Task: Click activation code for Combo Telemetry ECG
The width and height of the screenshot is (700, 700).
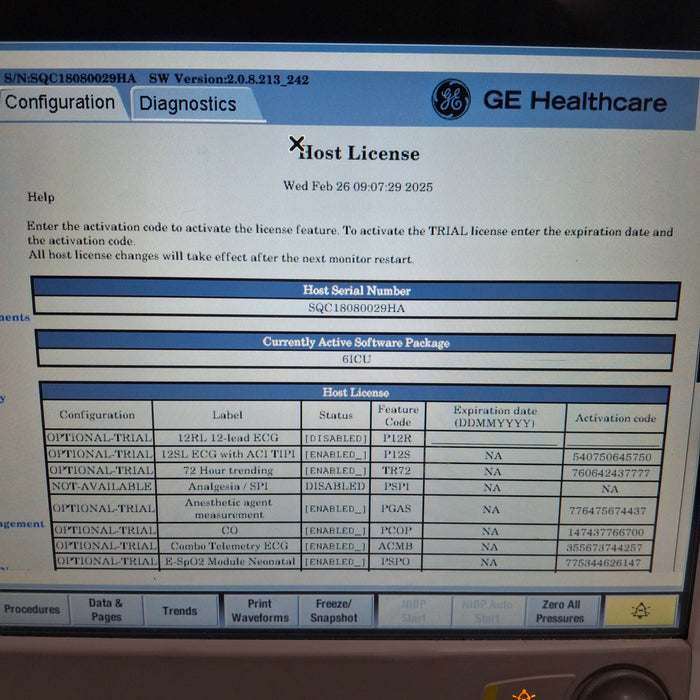Action: point(608,547)
